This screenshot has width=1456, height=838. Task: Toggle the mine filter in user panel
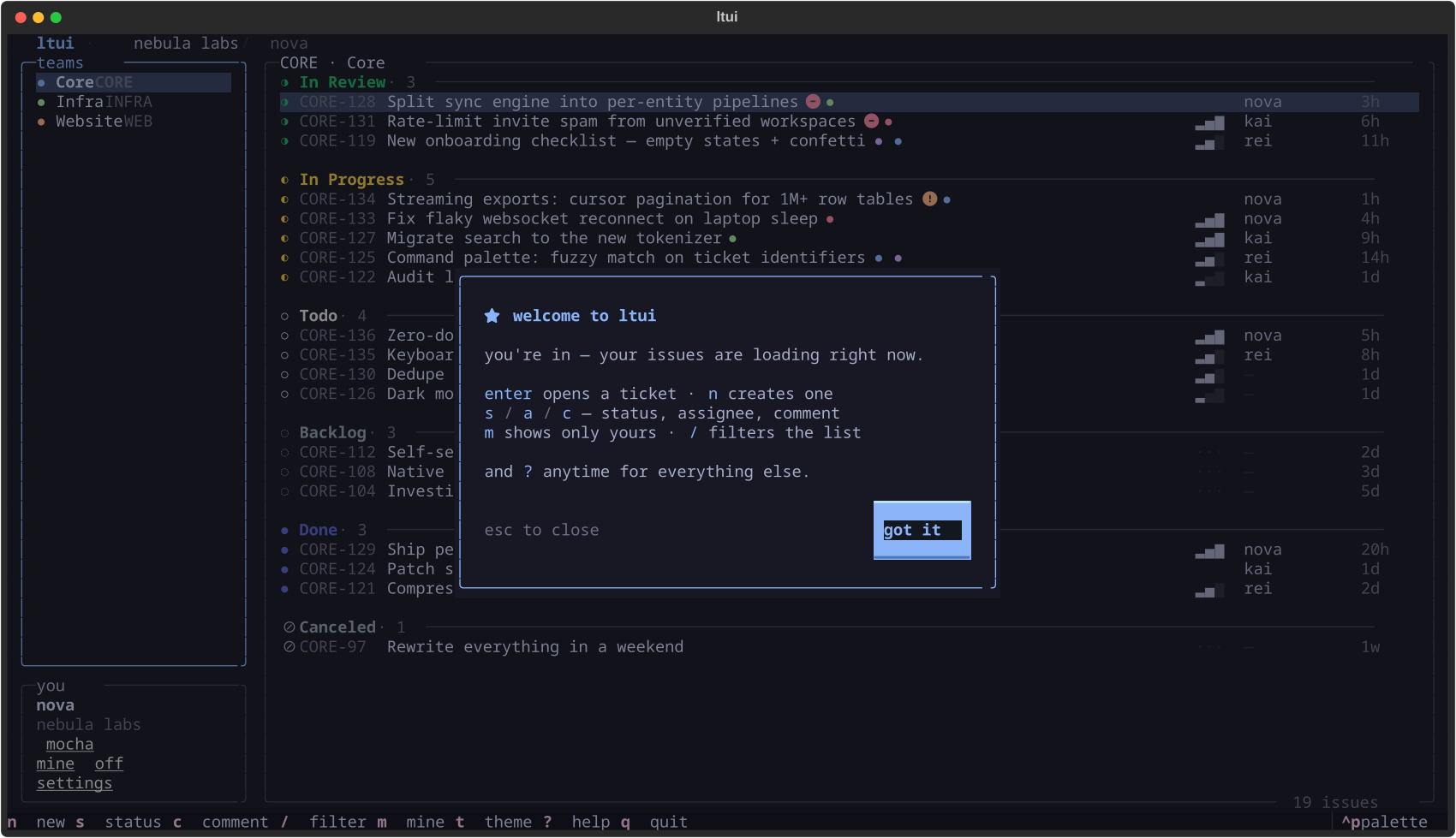point(55,764)
